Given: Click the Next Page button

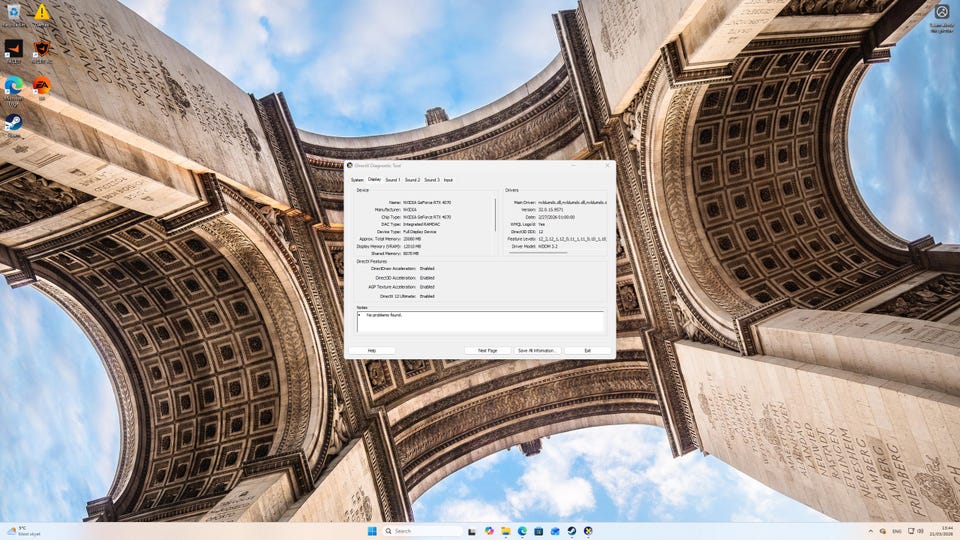Looking at the screenshot, I should click(487, 351).
